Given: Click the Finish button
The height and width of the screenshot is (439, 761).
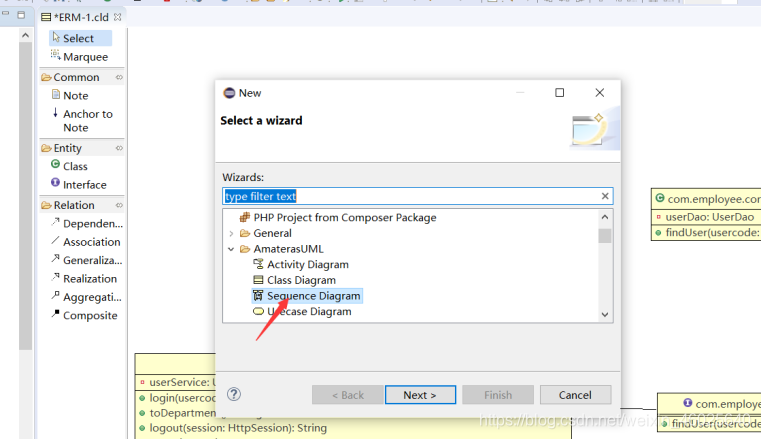Looking at the screenshot, I should pyautogui.click(x=498, y=395).
